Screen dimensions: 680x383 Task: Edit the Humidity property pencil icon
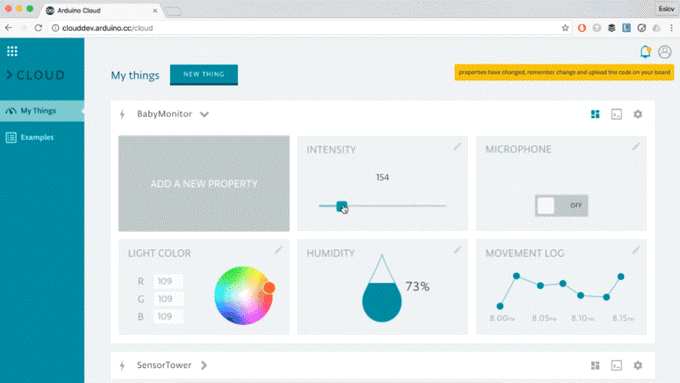tap(457, 250)
